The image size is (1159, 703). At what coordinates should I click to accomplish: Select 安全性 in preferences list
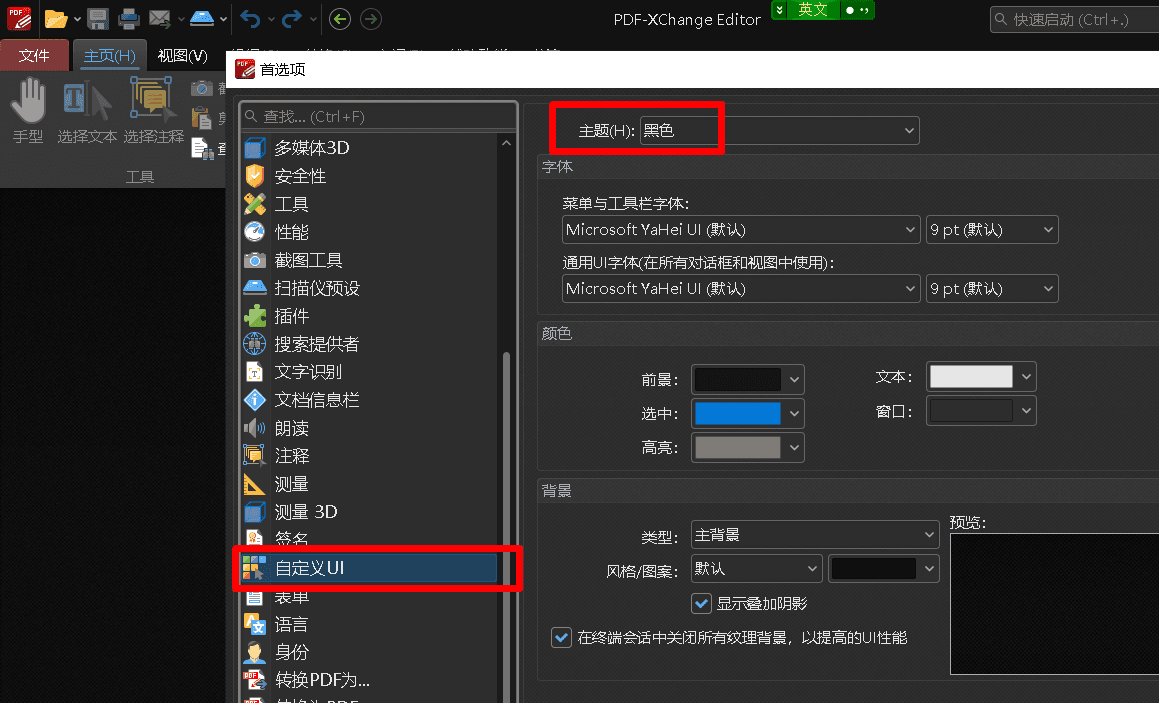coord(300,176)
